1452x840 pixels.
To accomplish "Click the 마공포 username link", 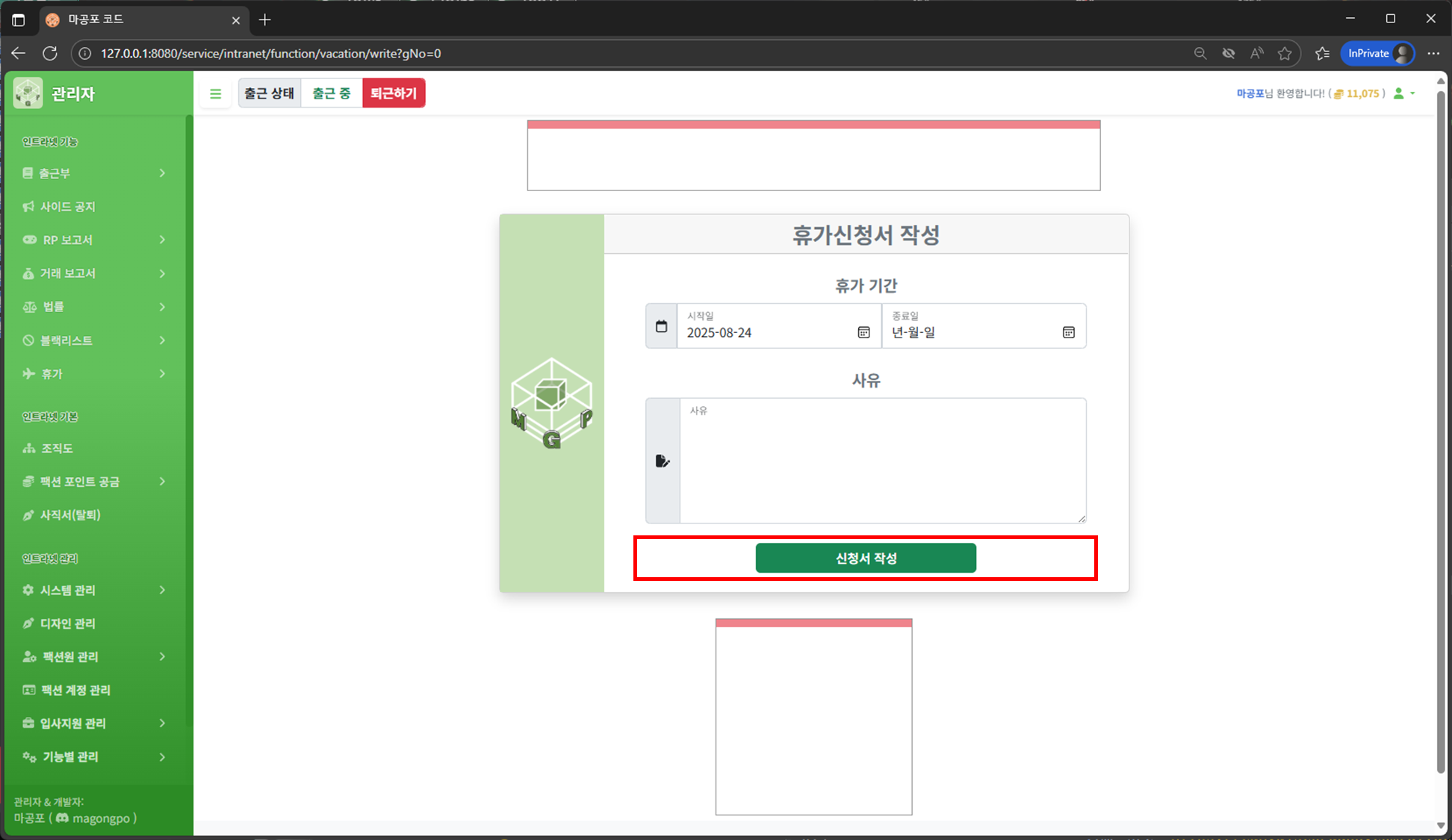I will point(1250,93).
